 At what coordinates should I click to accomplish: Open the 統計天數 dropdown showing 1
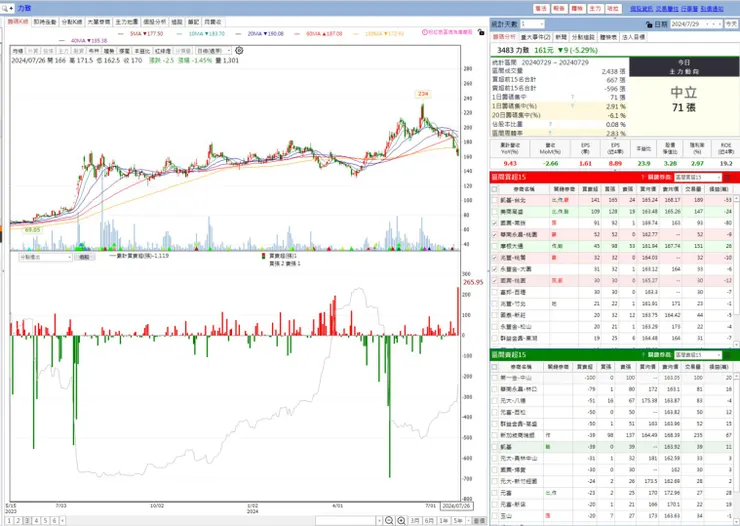[532, 24]
